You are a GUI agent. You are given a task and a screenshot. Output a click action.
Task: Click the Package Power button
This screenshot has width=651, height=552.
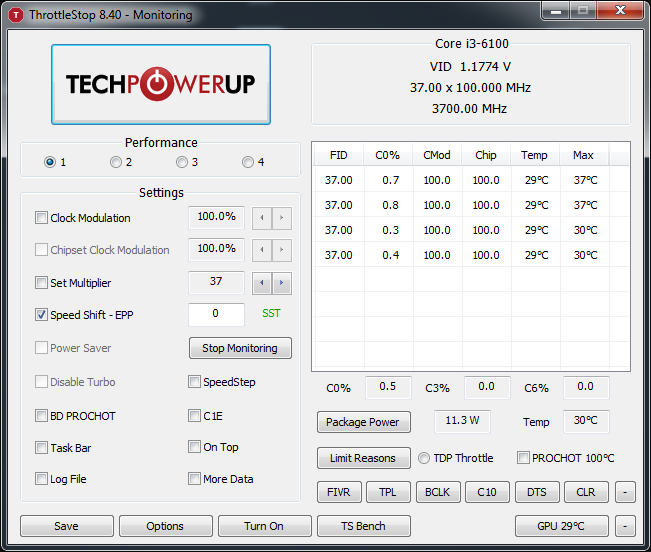click(x=364, y=422)
